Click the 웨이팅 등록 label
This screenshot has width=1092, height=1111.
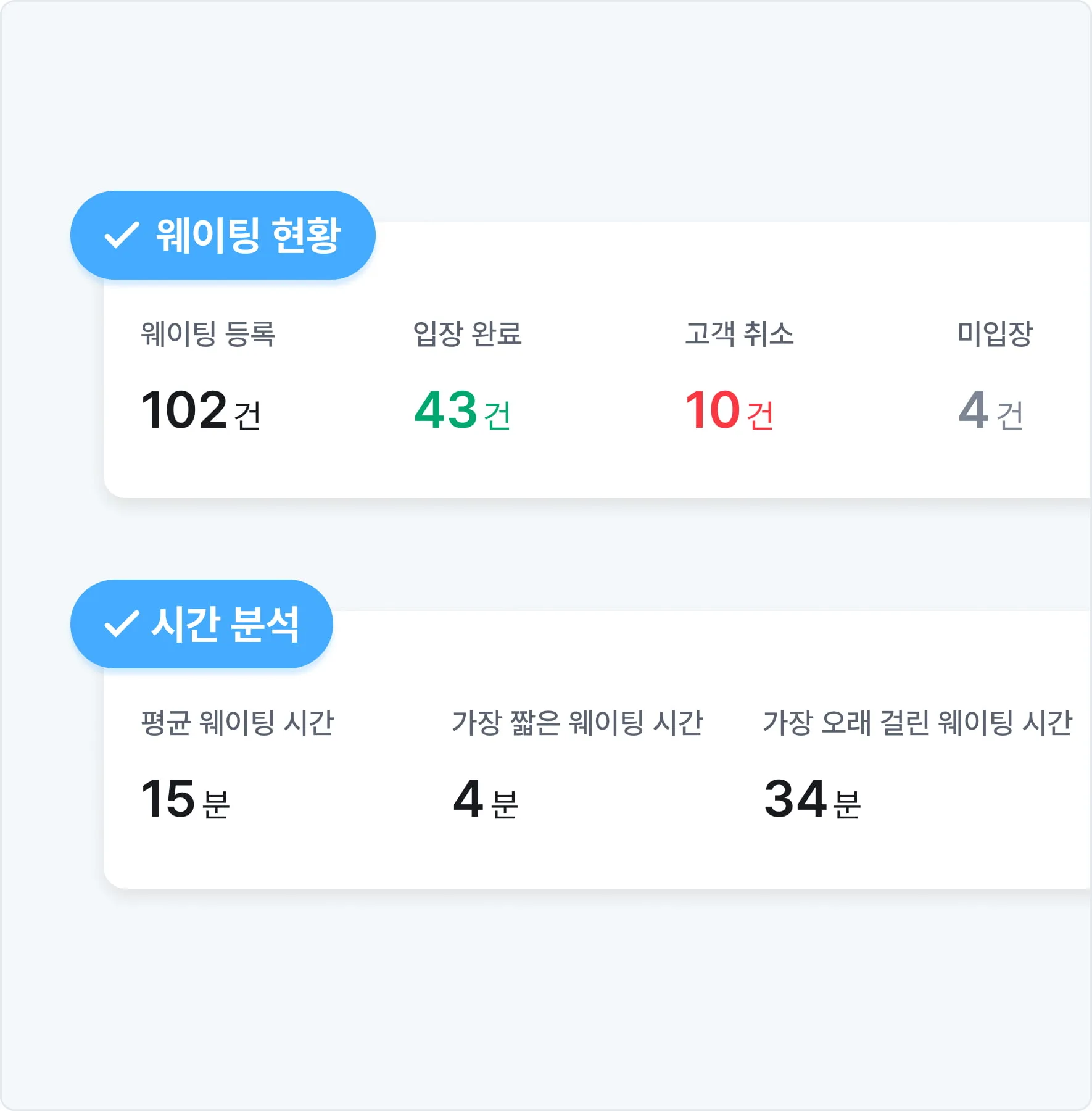tap(208, 334)
